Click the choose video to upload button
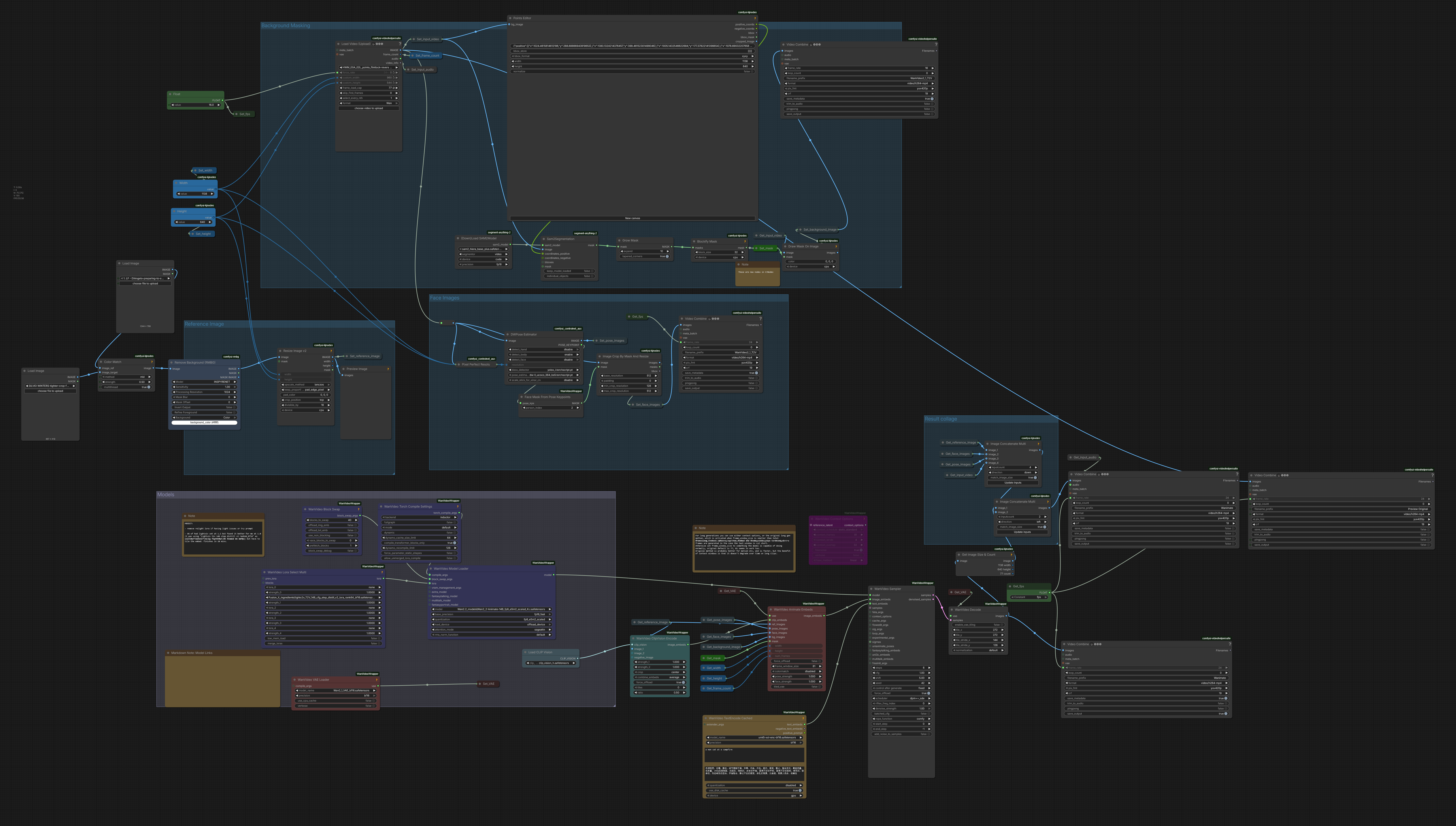The height and width of the screenshot is (826, 1456). 369,108
